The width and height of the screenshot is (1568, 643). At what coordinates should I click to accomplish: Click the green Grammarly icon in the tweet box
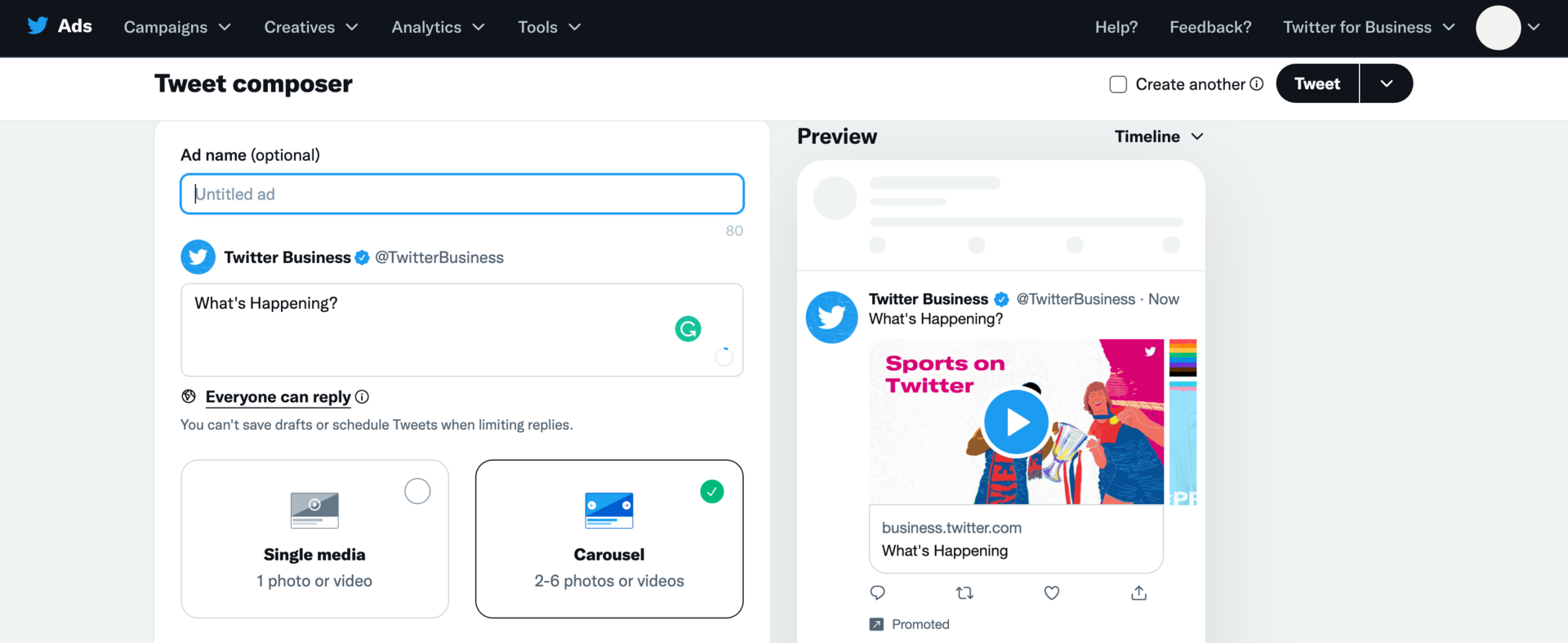[x=688, y=328]
